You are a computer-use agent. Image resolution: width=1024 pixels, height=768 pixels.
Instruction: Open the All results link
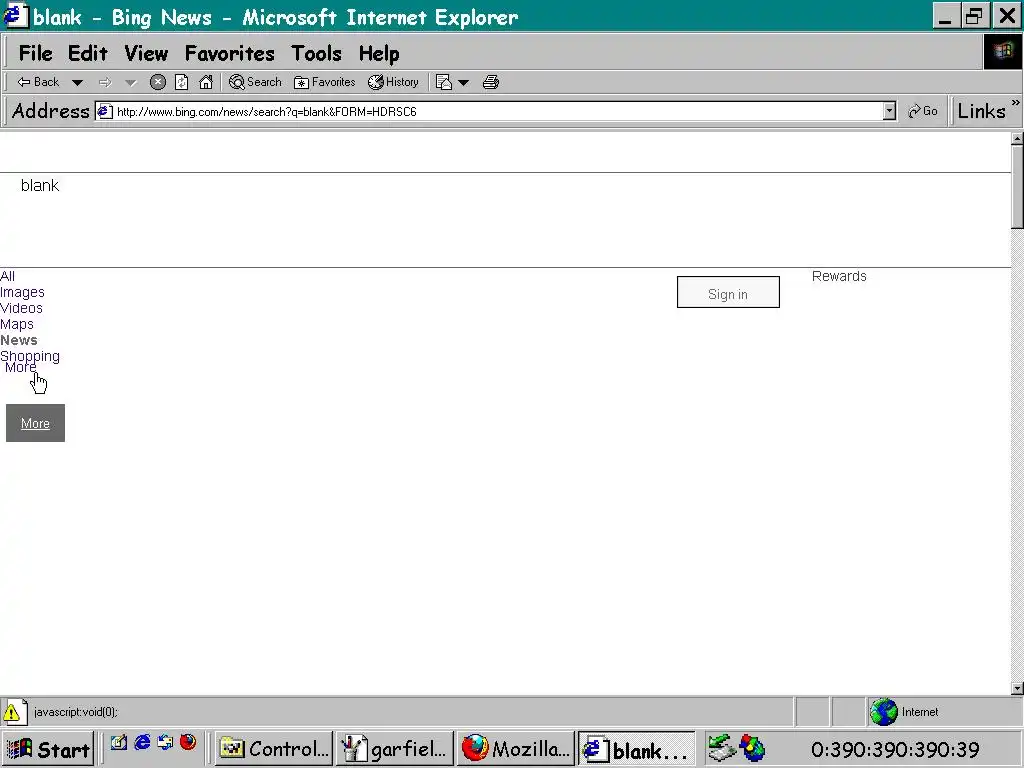pos(7,276)
